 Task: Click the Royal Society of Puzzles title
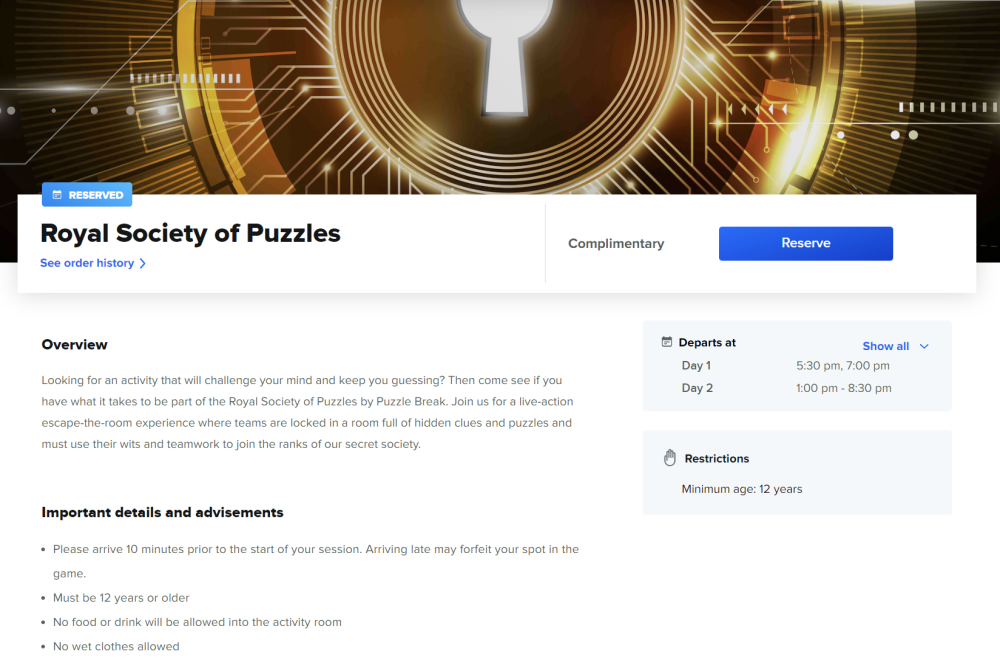click(190, 233)
